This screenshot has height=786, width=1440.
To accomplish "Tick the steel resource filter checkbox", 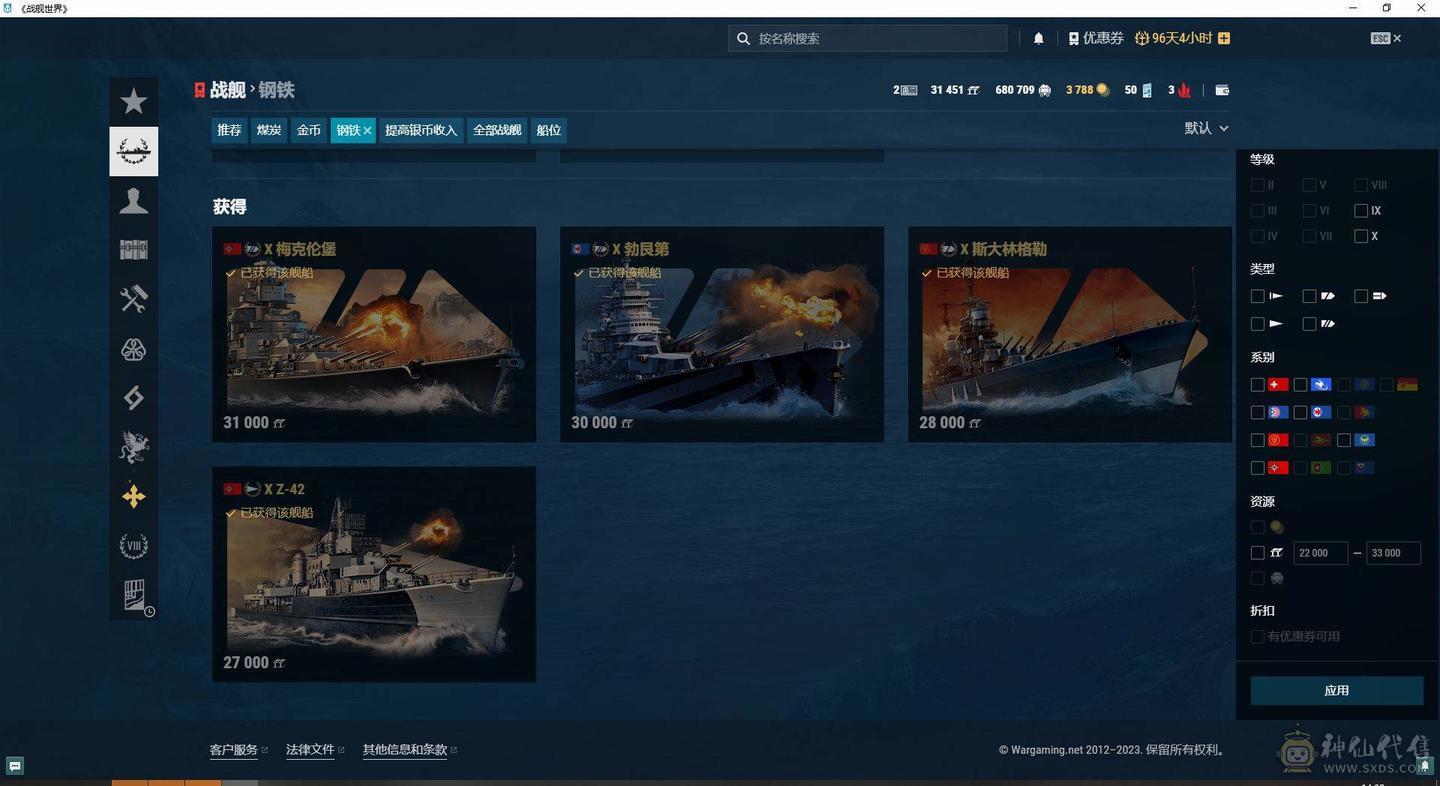I will [1257, 553].
